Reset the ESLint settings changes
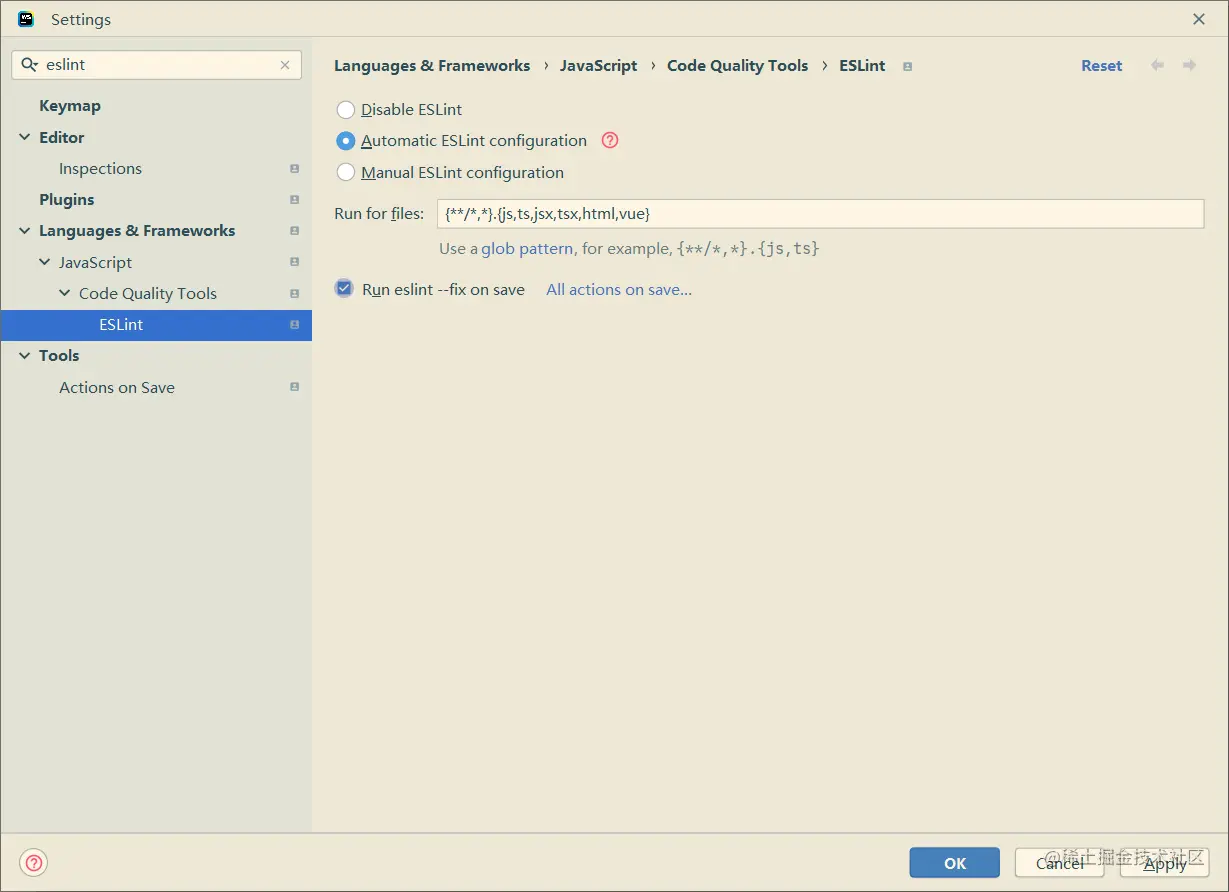The height and width of the screenshot is (892, 1229). point(1102,66)
